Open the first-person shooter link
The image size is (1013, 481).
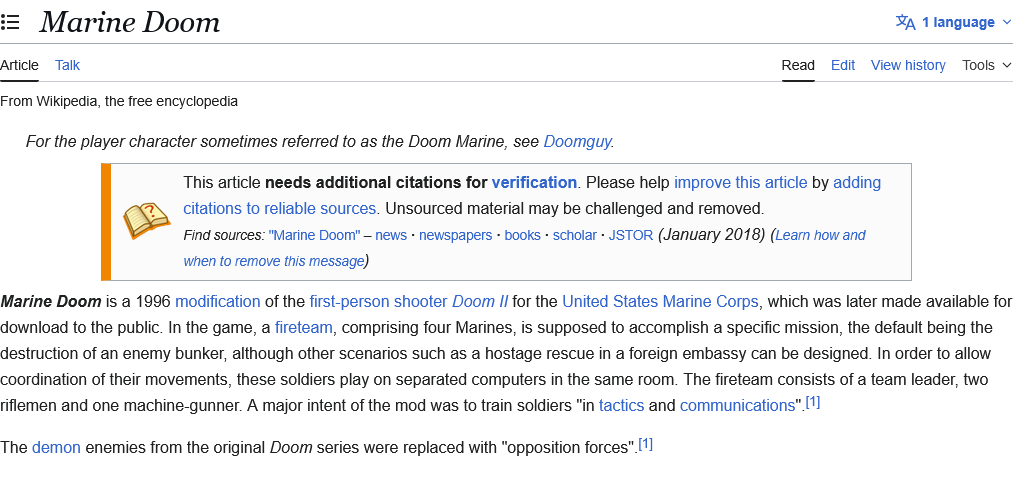(x=378, y=302)
